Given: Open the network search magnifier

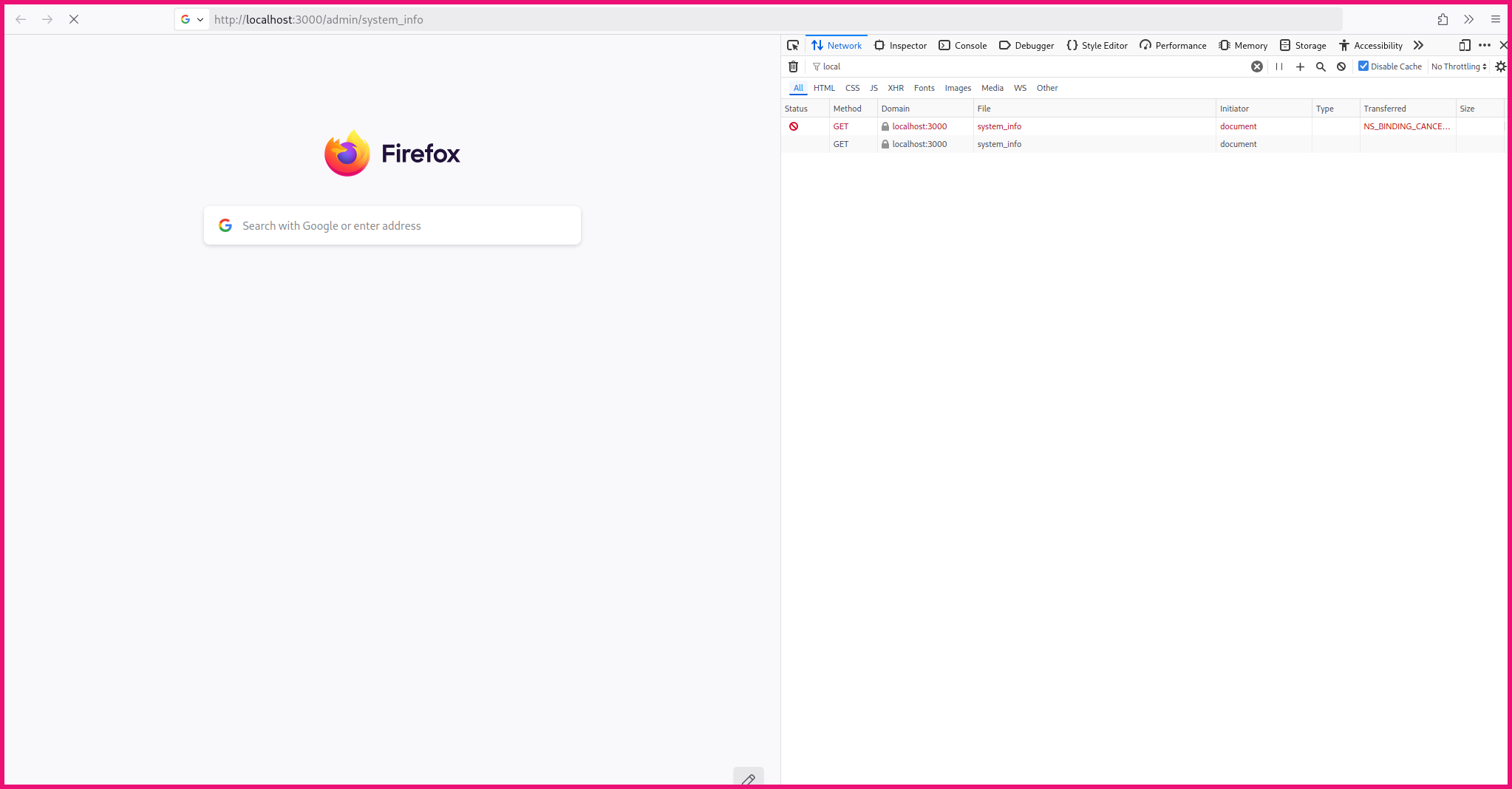Looking at the screenshot, I should [1321, 66].
